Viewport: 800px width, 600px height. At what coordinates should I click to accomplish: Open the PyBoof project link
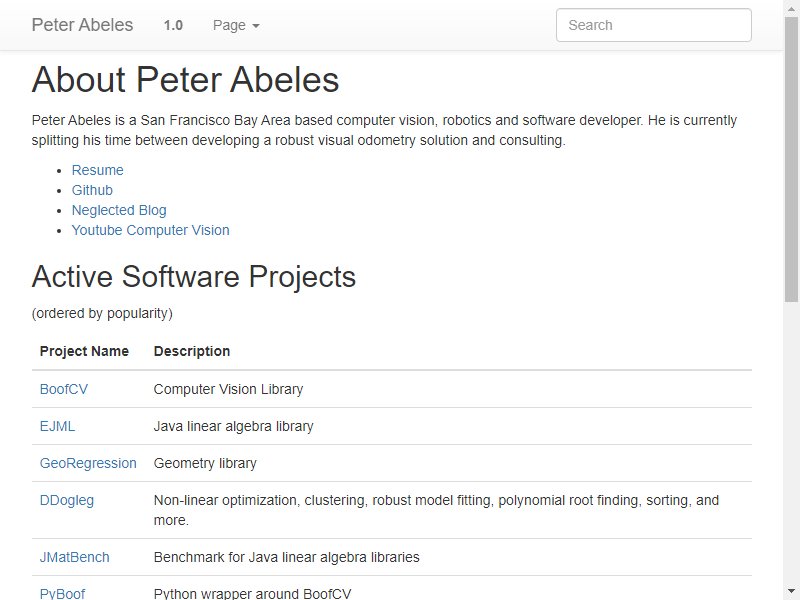pos(62,593)
